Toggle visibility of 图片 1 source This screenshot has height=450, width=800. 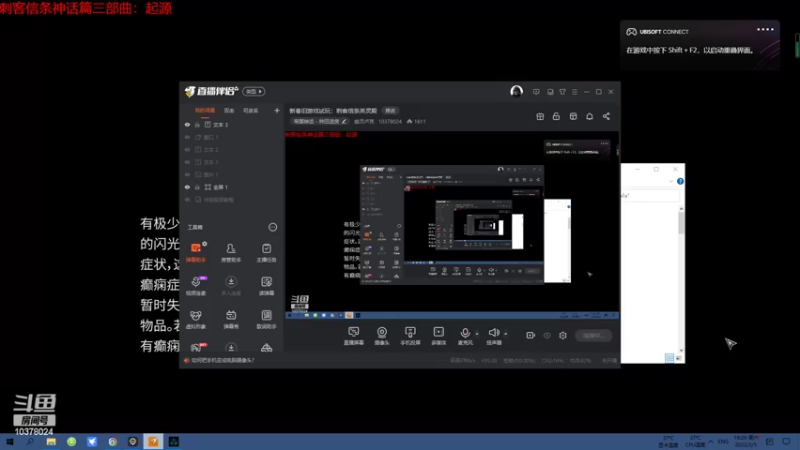tap(187, 174)
